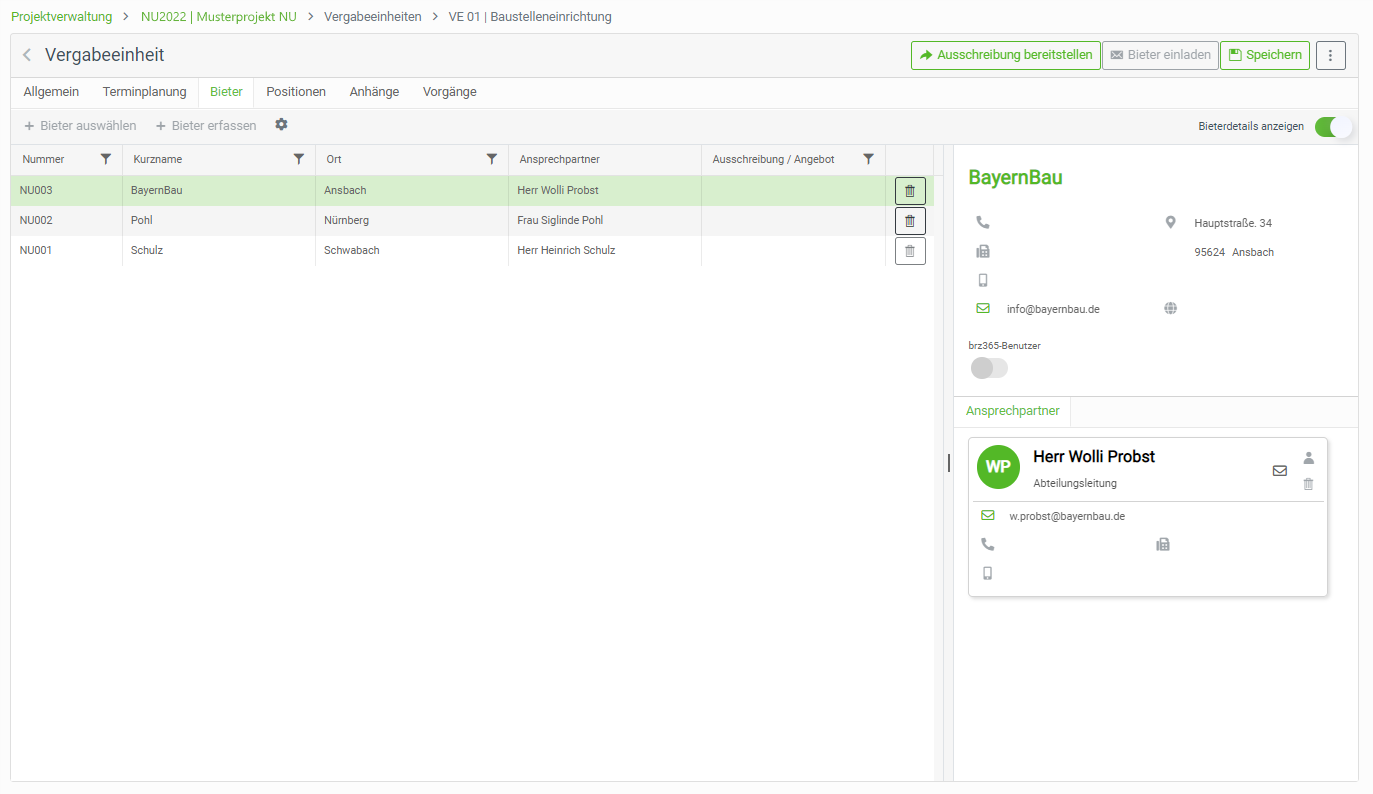
Task: Delete bidder Schulz with trash icon
Action: coord(910,250)
